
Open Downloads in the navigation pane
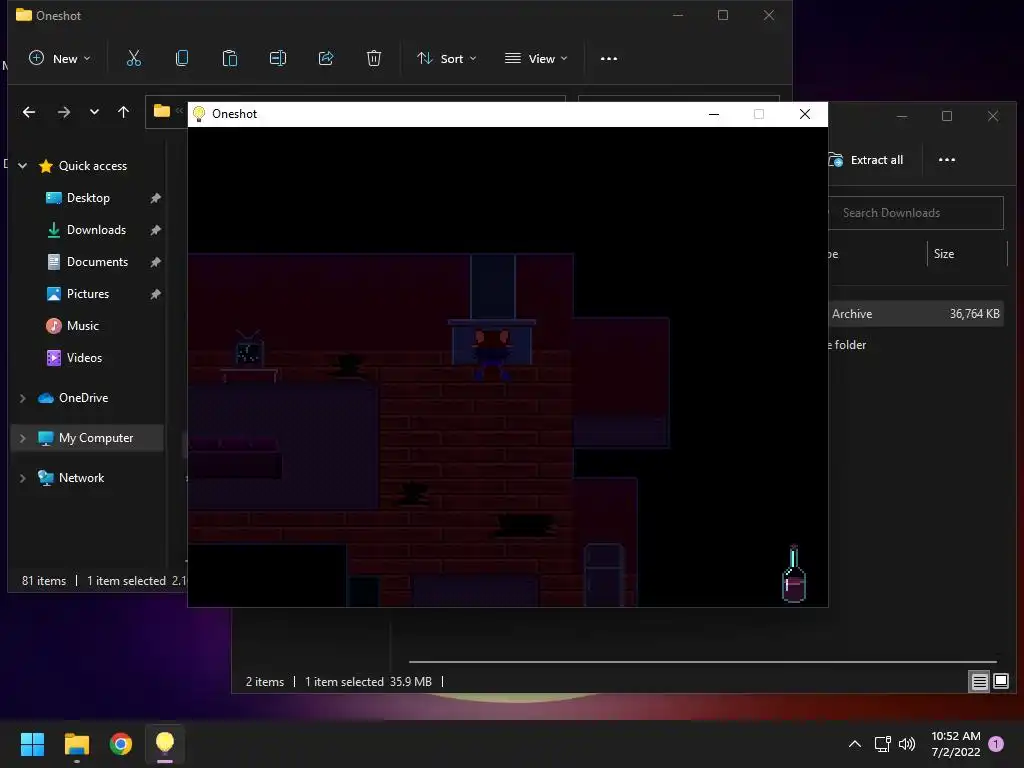(x=96, y=230)
